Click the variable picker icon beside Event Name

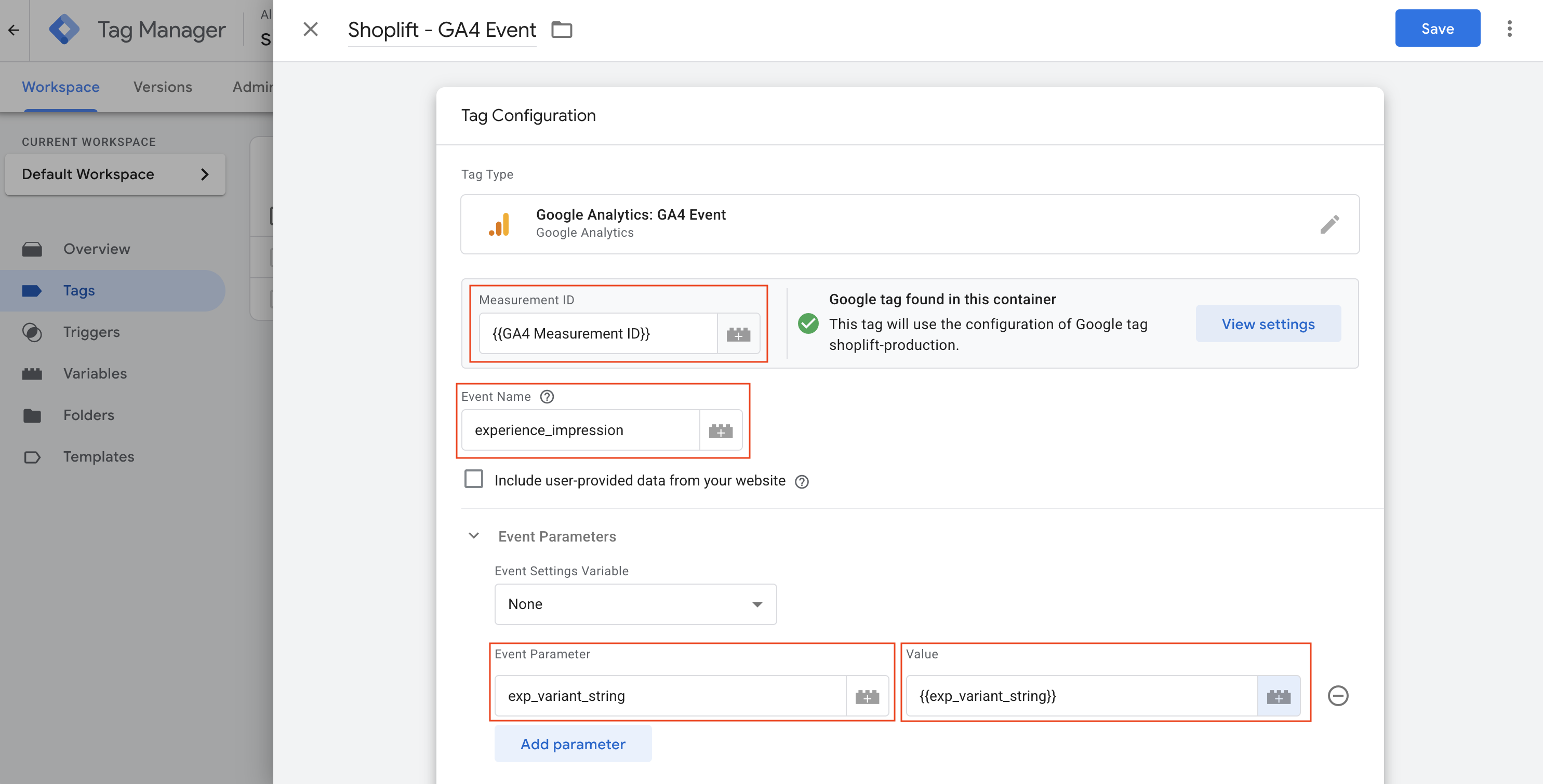[x=721, y=430]
